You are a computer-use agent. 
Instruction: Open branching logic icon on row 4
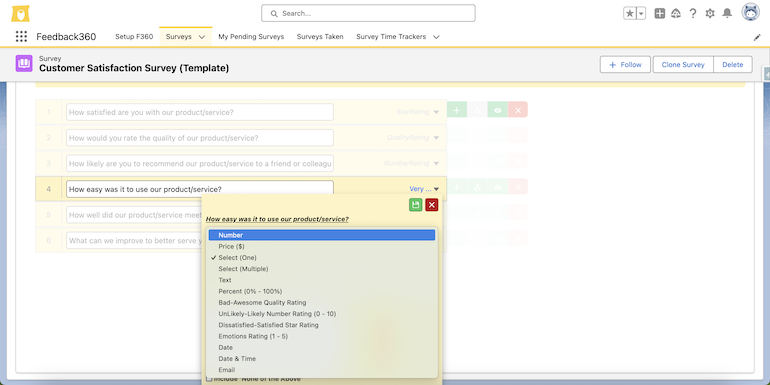tap(477, 187)
